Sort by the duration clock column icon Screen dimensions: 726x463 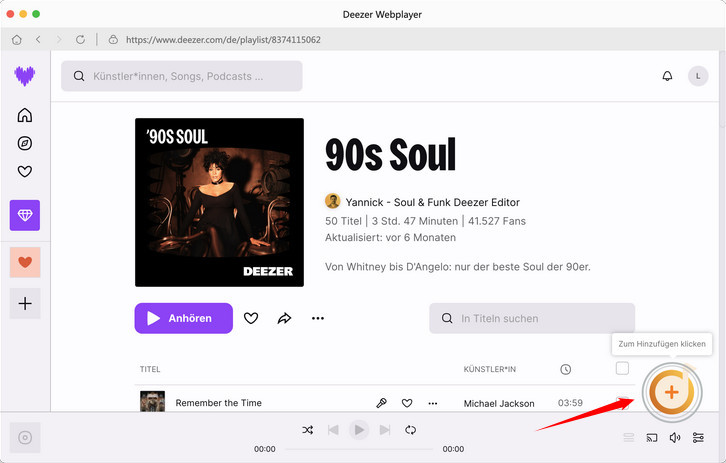[x=565, y=369]
